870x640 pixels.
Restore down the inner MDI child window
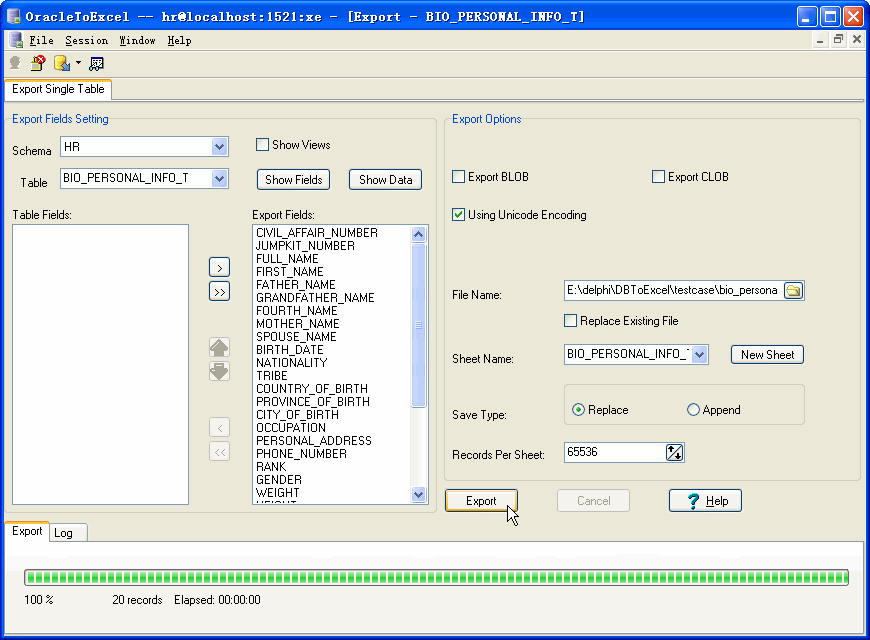[838, 39]
